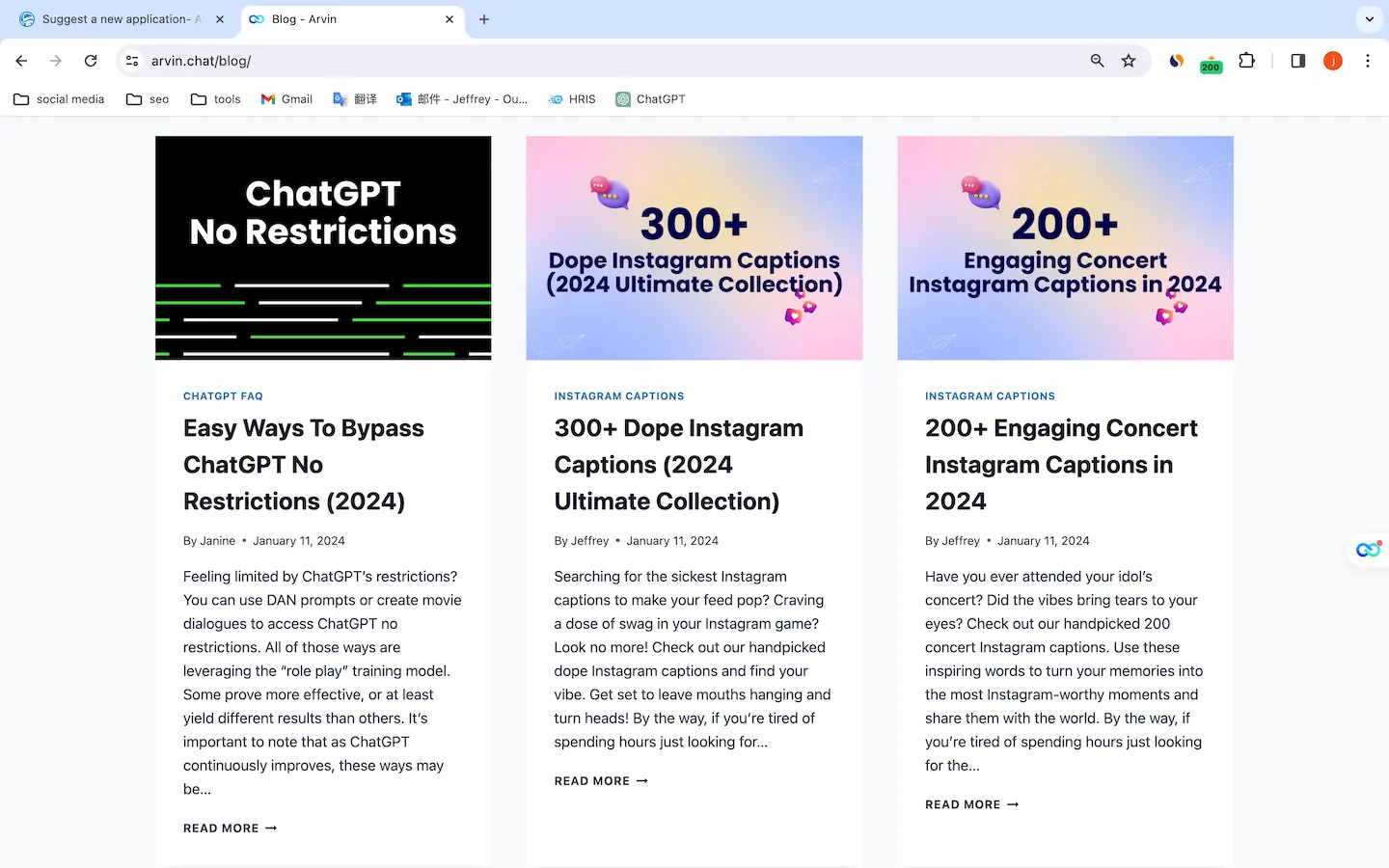Viewport: 1389px width, 868px height.
Task: Click the SimilarWeb extension icon
Action: coord(1176,60)
